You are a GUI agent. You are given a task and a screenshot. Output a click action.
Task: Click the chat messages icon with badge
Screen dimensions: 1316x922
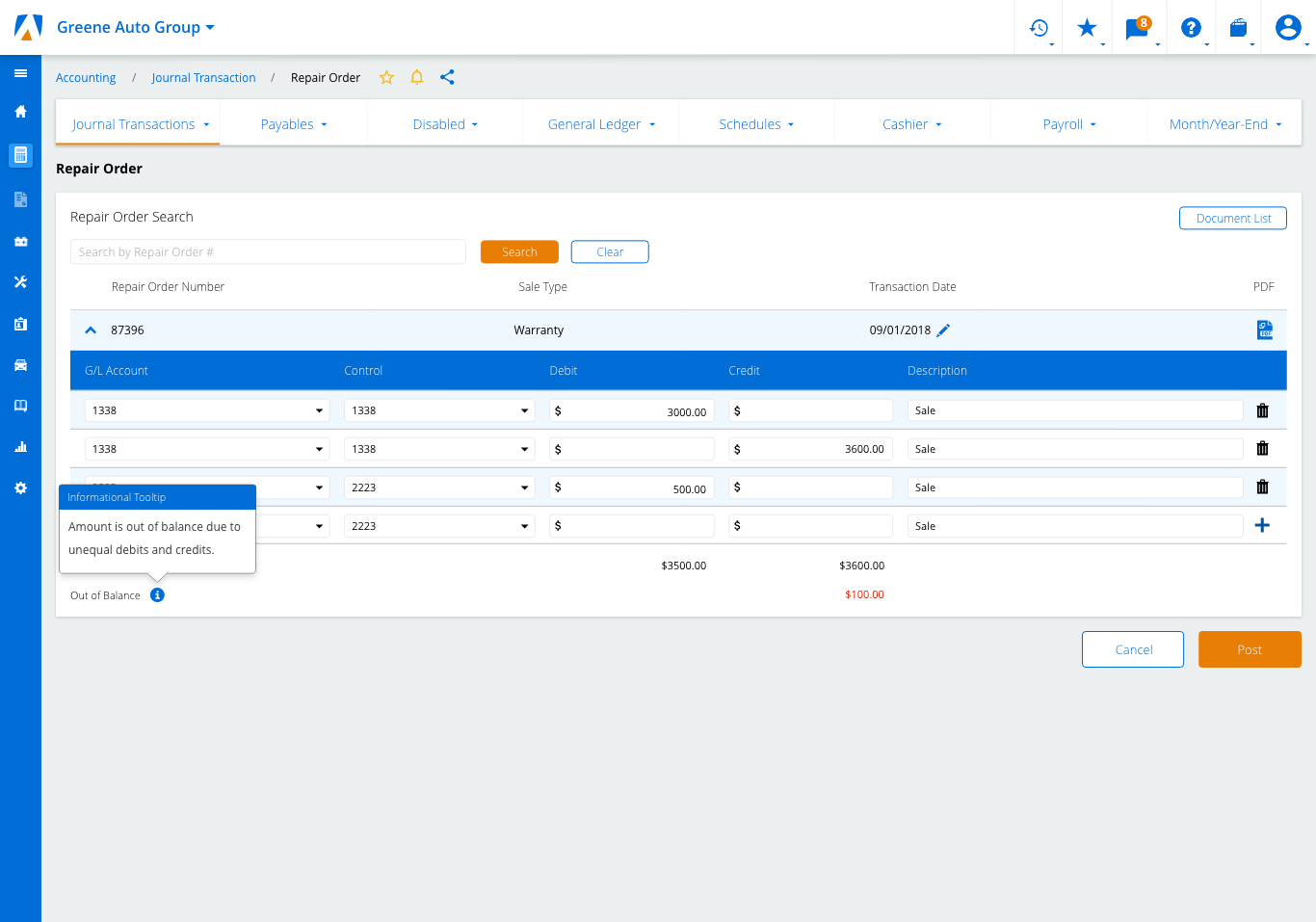tap(1137, 28)
